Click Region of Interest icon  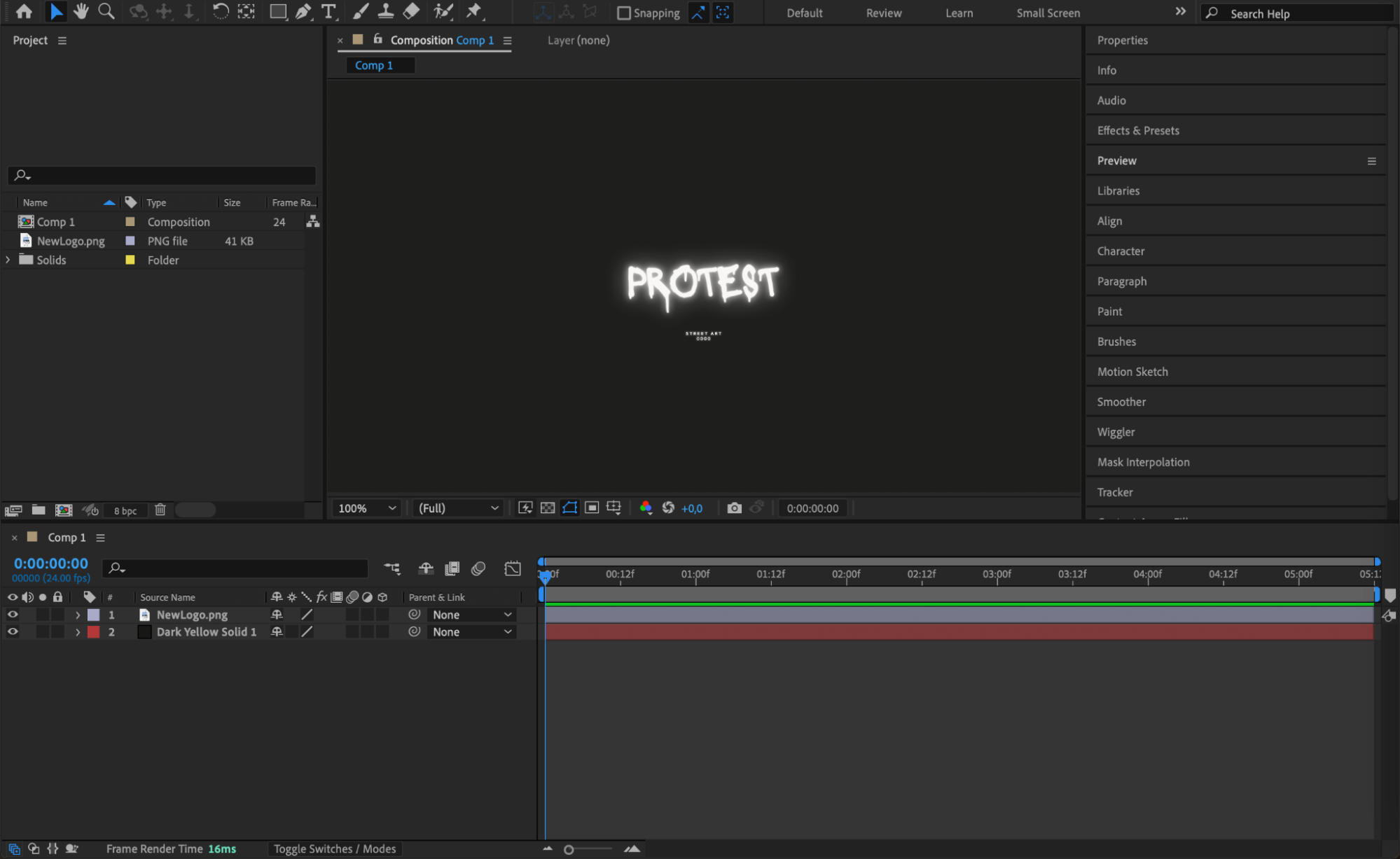click(x=592, y=508)
